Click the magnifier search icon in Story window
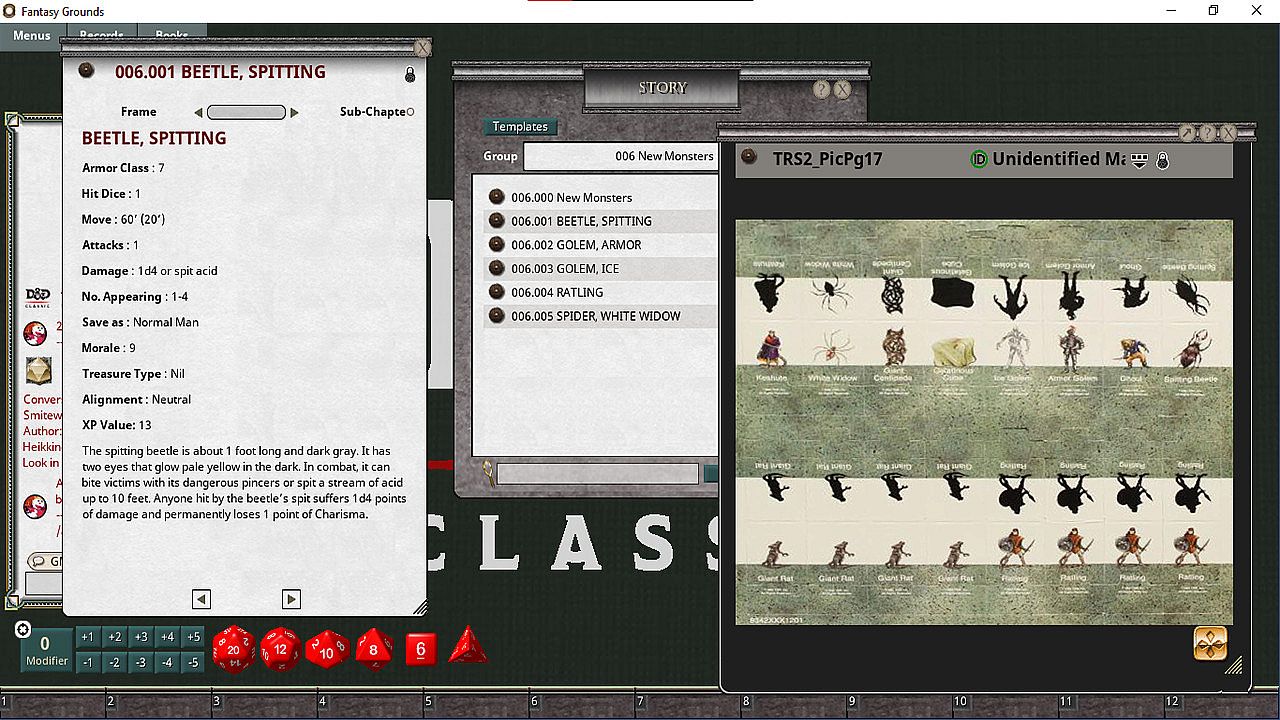The image size is (1280, 720). [x=487, y=471]
